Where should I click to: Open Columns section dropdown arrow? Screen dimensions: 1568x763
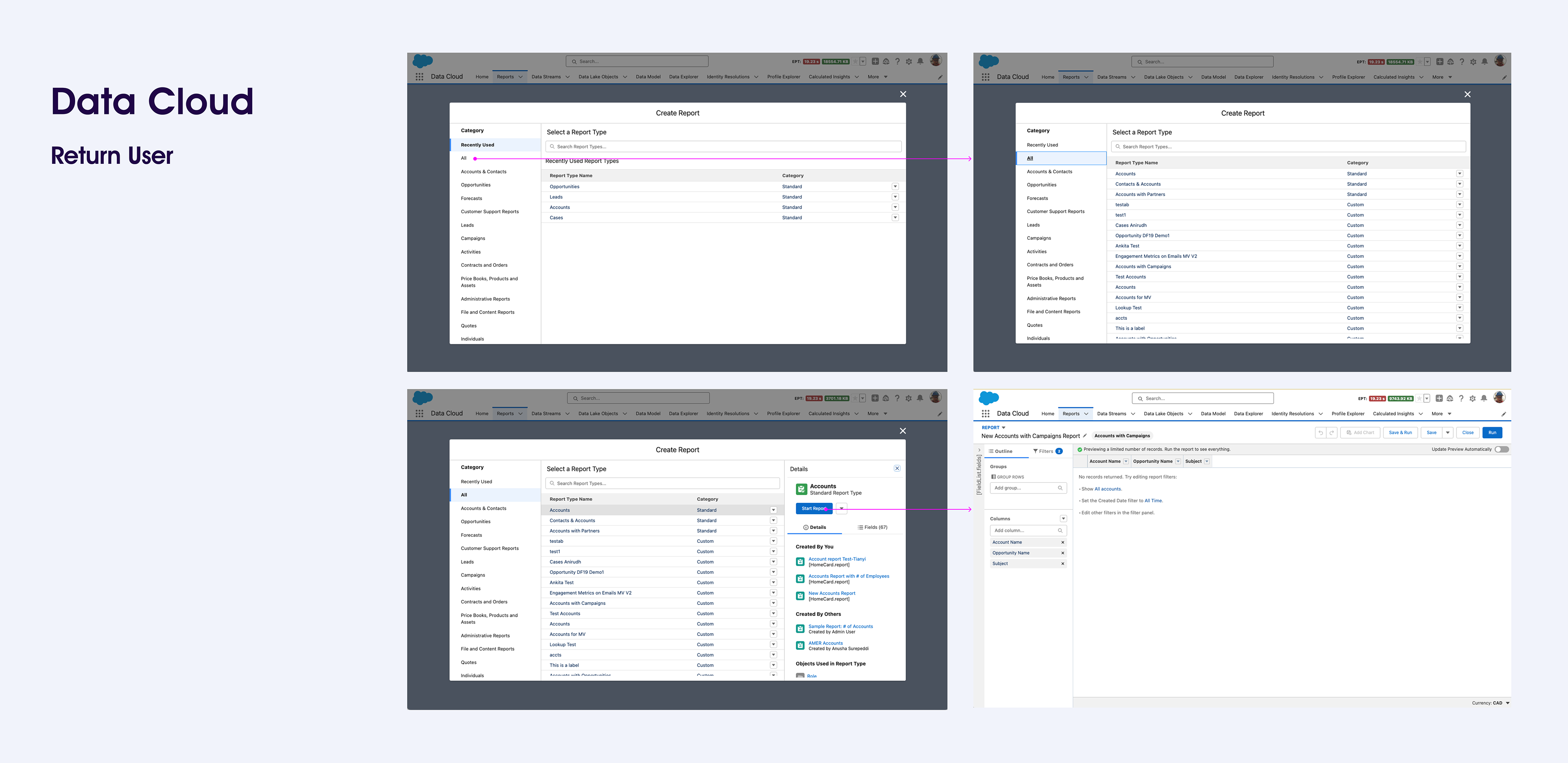pyautogui.click(x=1063, y=519)
